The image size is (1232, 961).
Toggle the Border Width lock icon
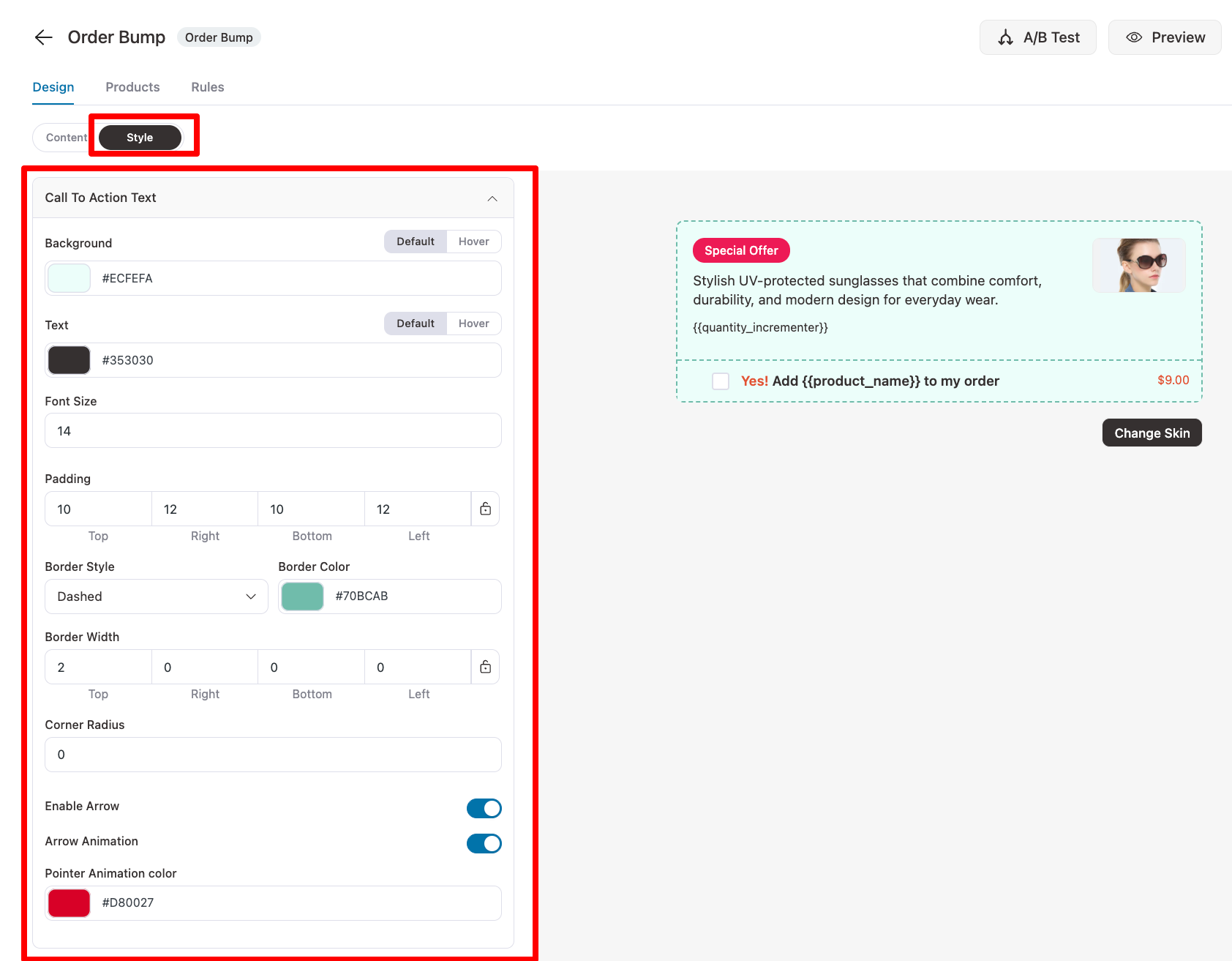click(x=485, y=667)
